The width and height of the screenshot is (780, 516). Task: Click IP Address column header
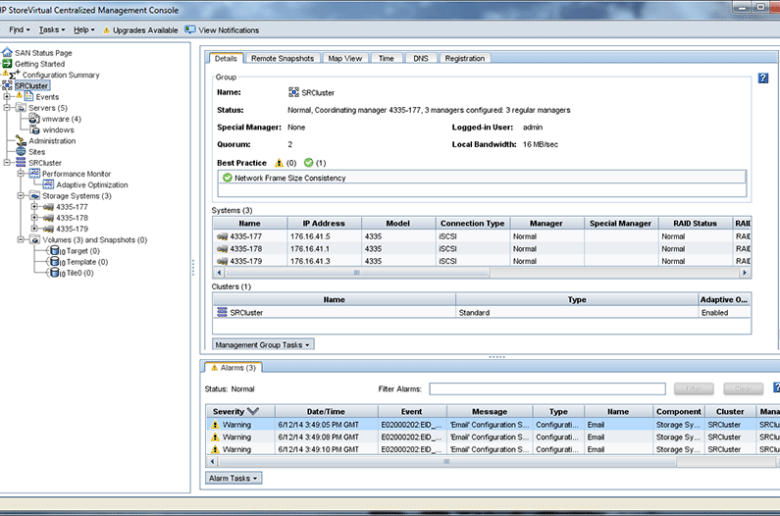pos(324,223)
